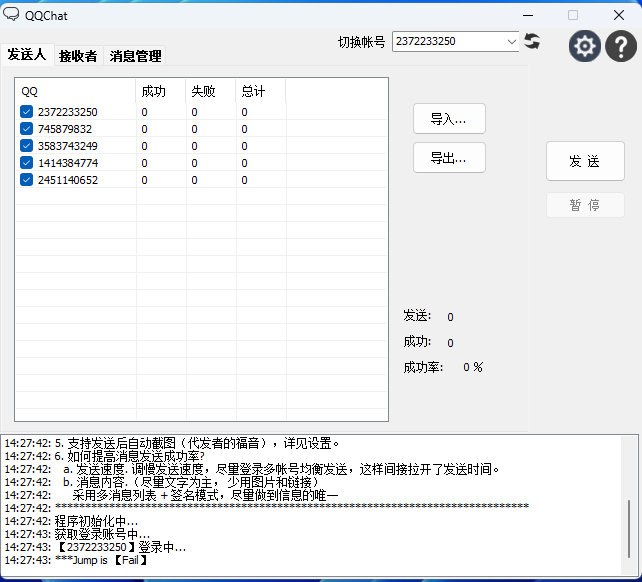Open the 消息管理 tab

point(135,56)
